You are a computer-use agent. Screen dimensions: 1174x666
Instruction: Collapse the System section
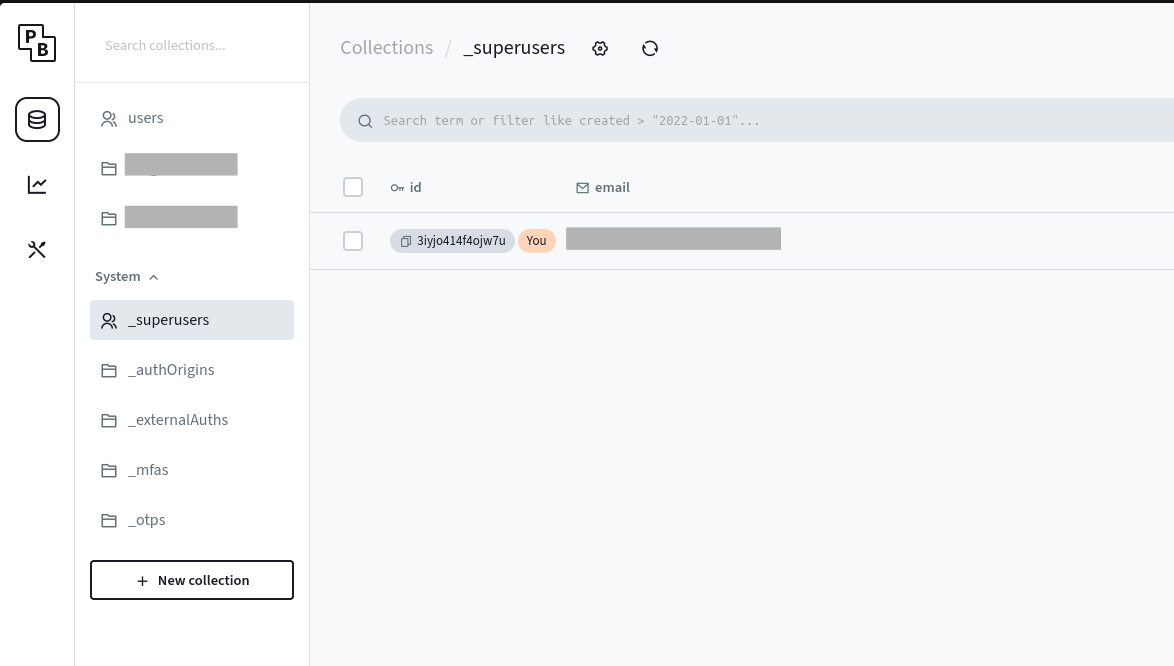pos(153,277)
